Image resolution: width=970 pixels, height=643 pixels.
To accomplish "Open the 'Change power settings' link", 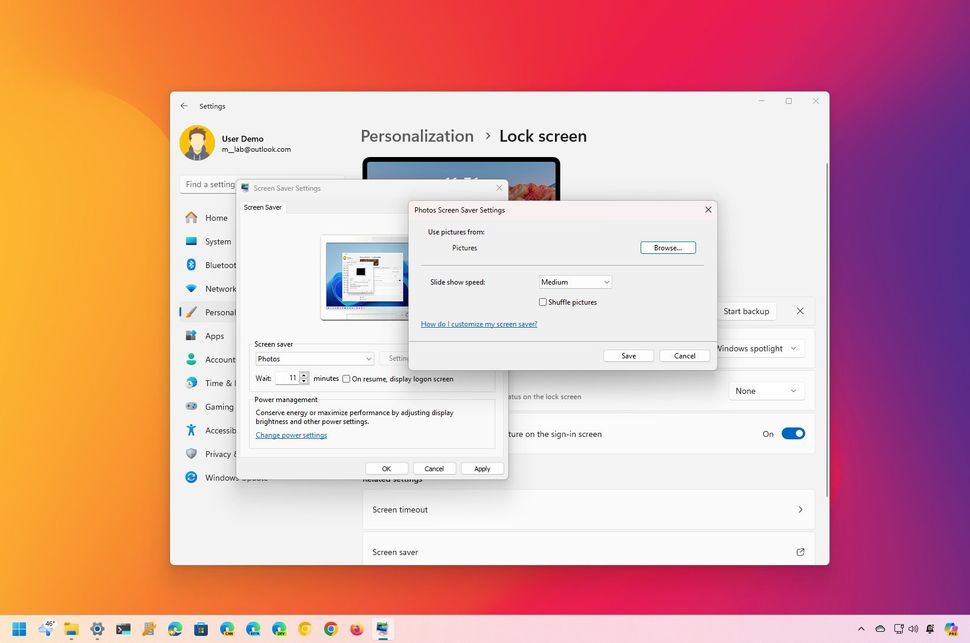I will point(291,435).
